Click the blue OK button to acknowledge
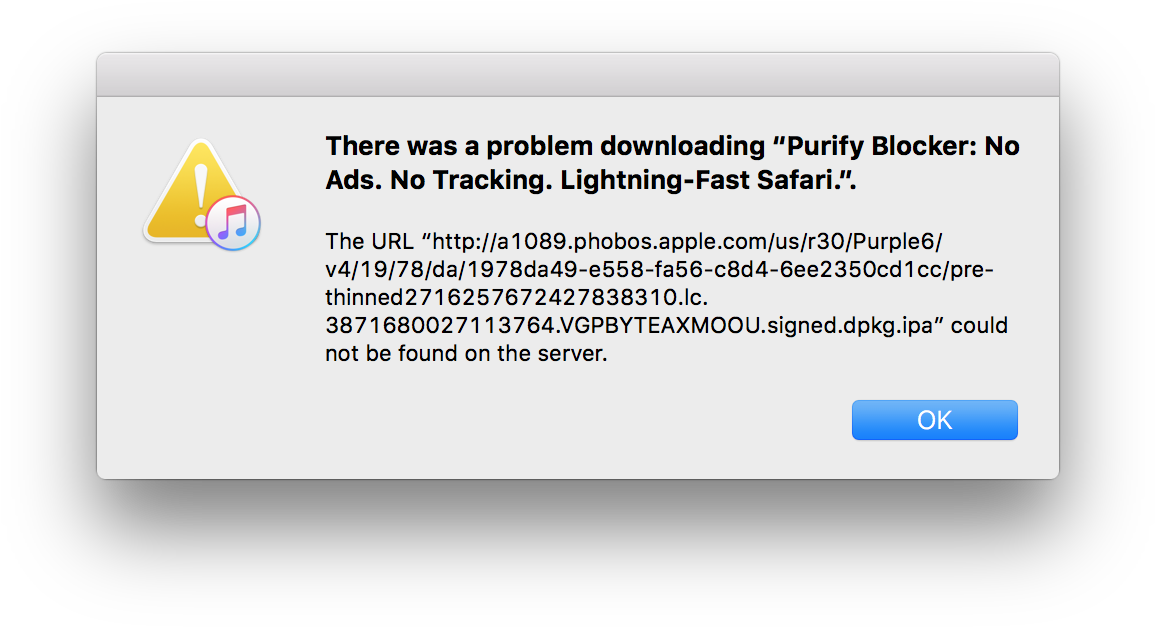The width and height of the screenshot is (1155, 627). pos(934,419)
